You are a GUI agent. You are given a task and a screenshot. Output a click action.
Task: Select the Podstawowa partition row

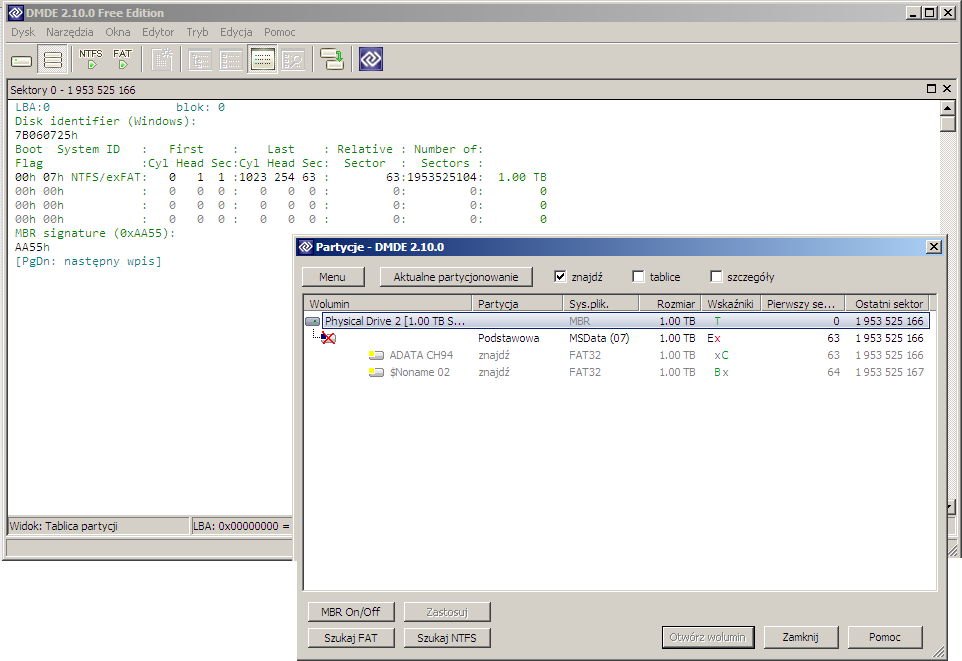tap(617, 338)
